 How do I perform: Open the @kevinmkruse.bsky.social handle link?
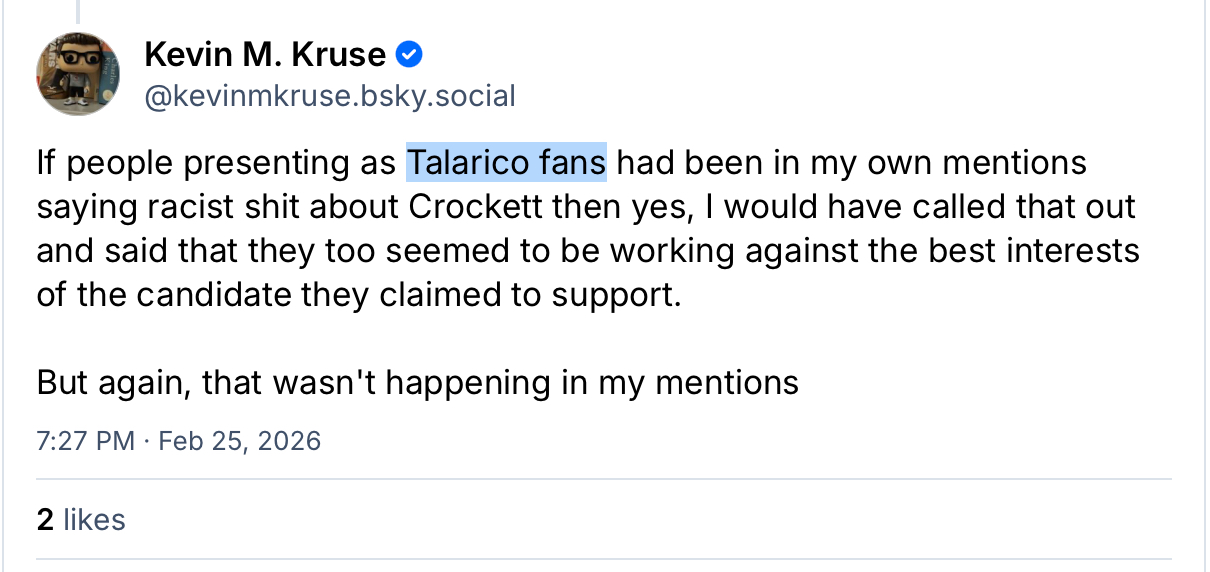(330, 96)
